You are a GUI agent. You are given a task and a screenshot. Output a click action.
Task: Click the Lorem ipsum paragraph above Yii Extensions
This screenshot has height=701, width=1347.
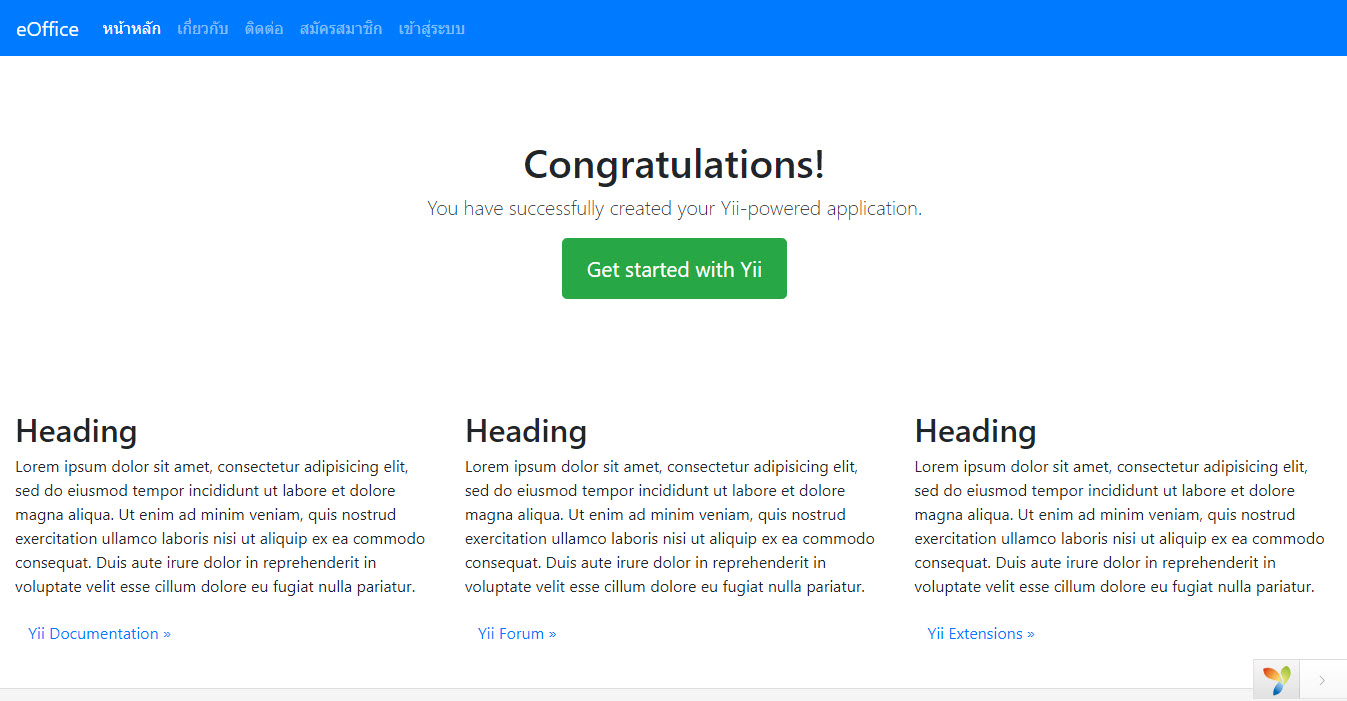point(1120,527)
